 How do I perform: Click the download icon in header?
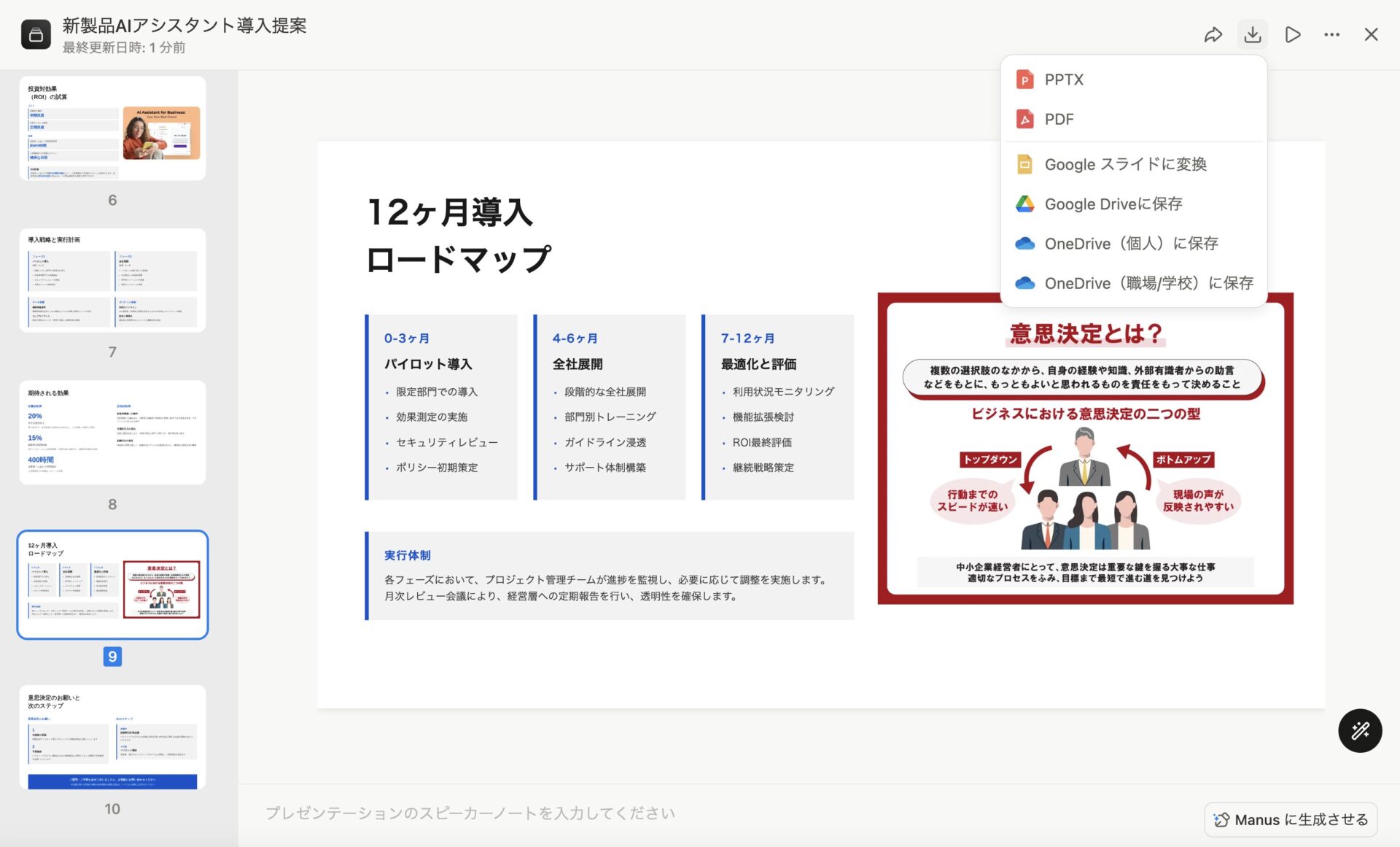[x=1252, y=34]
